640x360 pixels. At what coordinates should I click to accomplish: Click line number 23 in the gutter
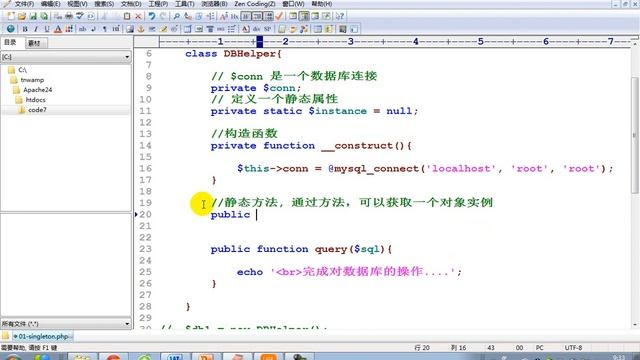pos(145,249)
